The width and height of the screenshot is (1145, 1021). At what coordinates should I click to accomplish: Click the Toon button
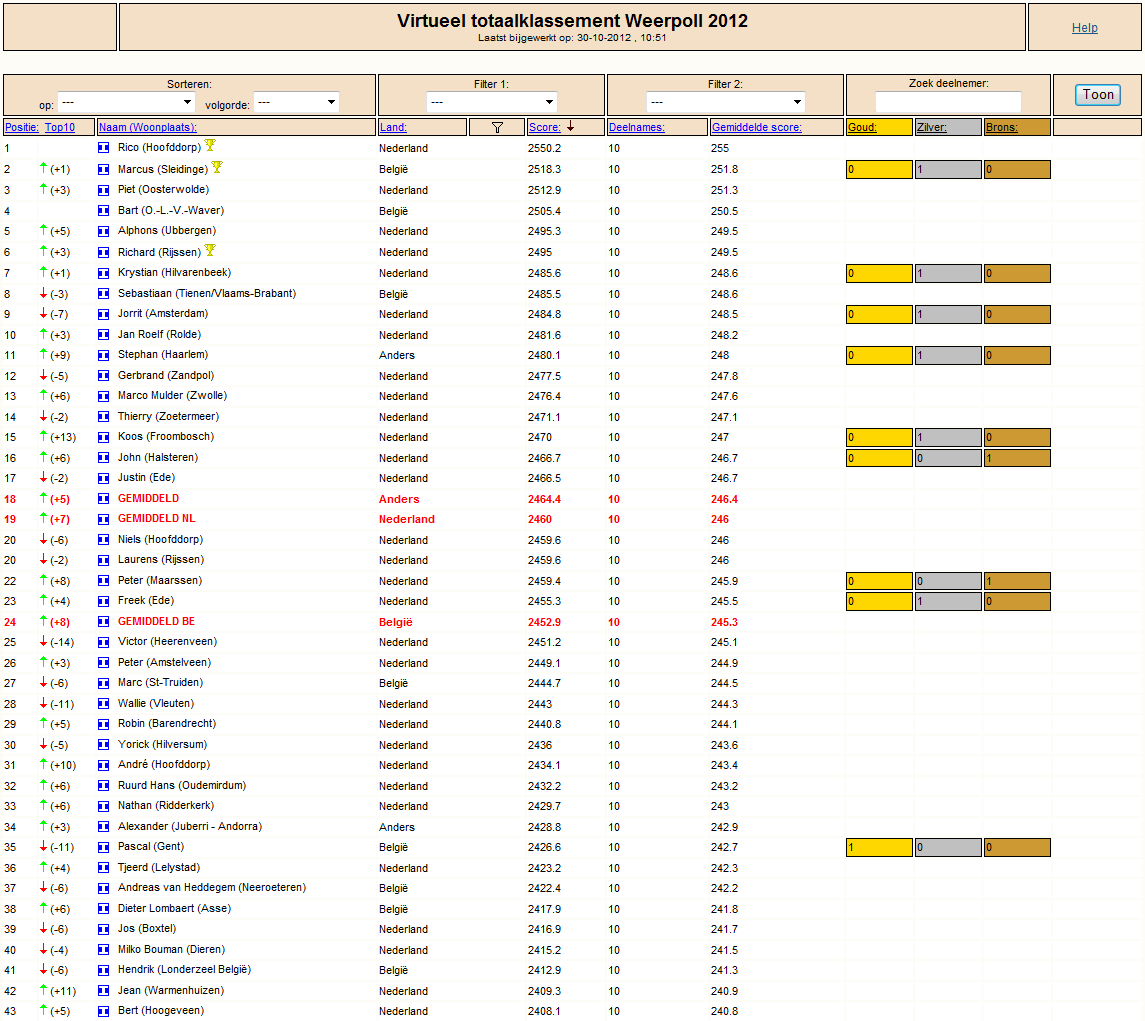click(x=1098, y=94)
